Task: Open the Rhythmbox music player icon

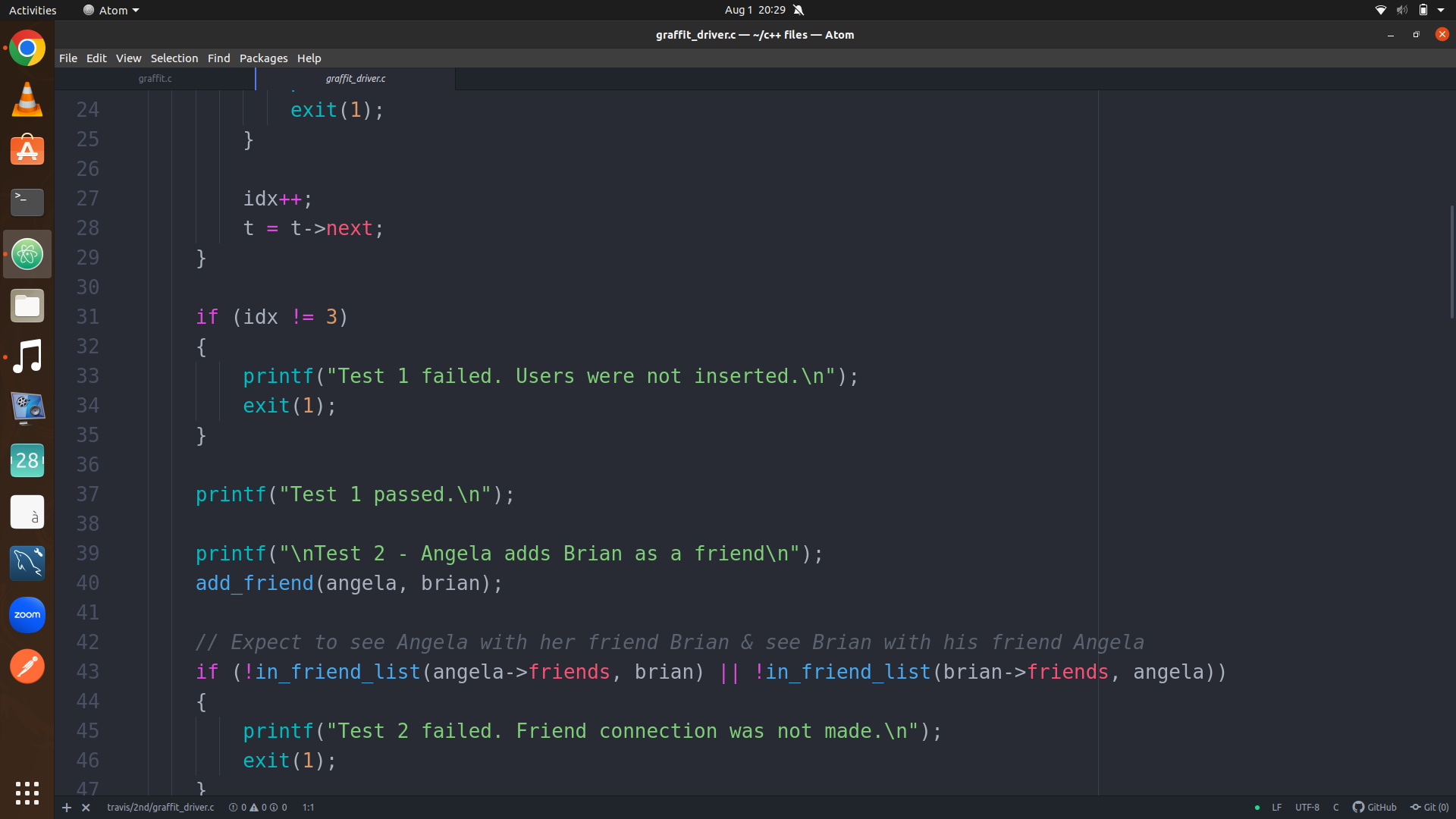Action: pos(27,357)
